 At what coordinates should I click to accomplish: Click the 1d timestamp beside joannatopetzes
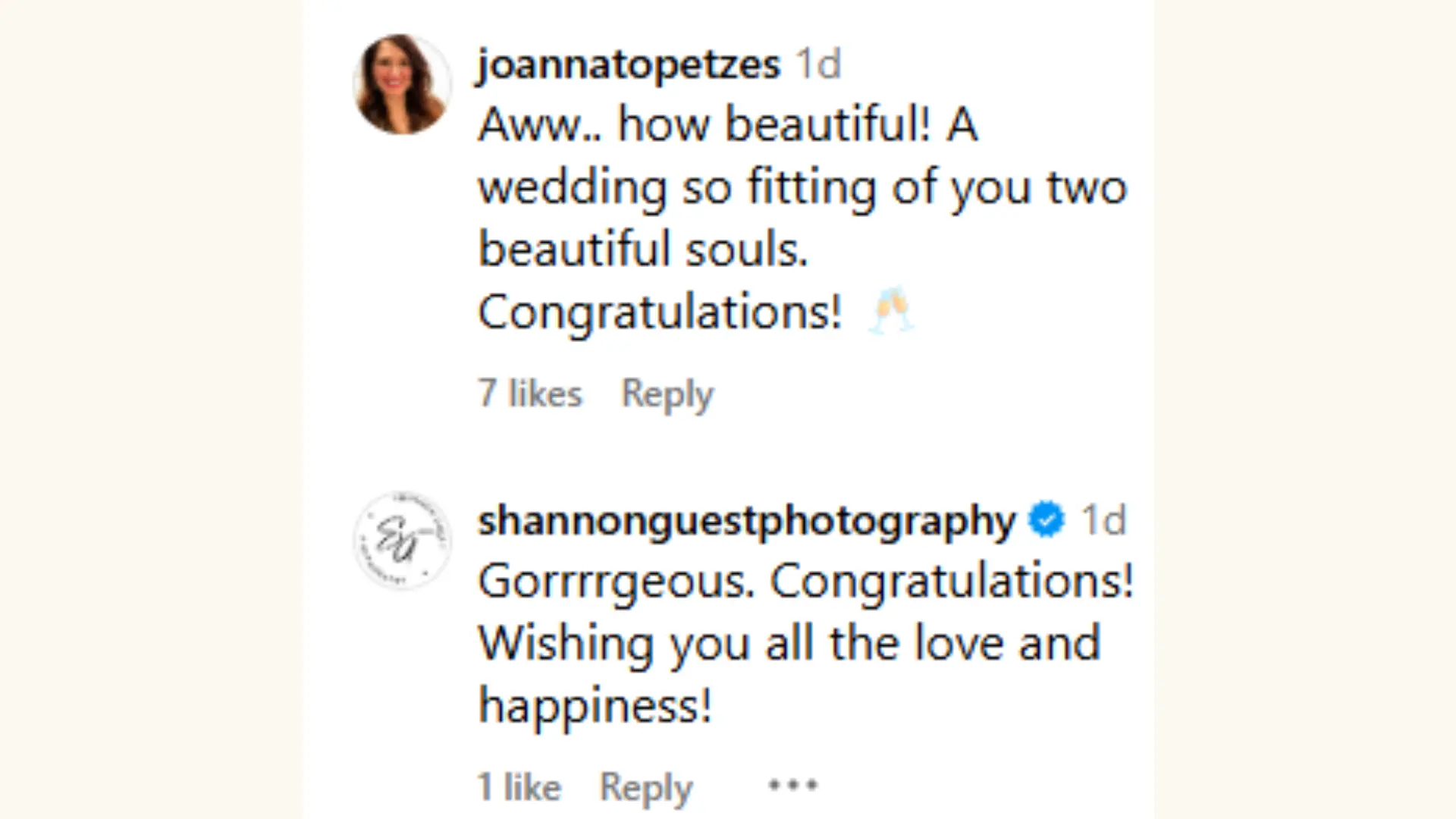tap(818, 64)
